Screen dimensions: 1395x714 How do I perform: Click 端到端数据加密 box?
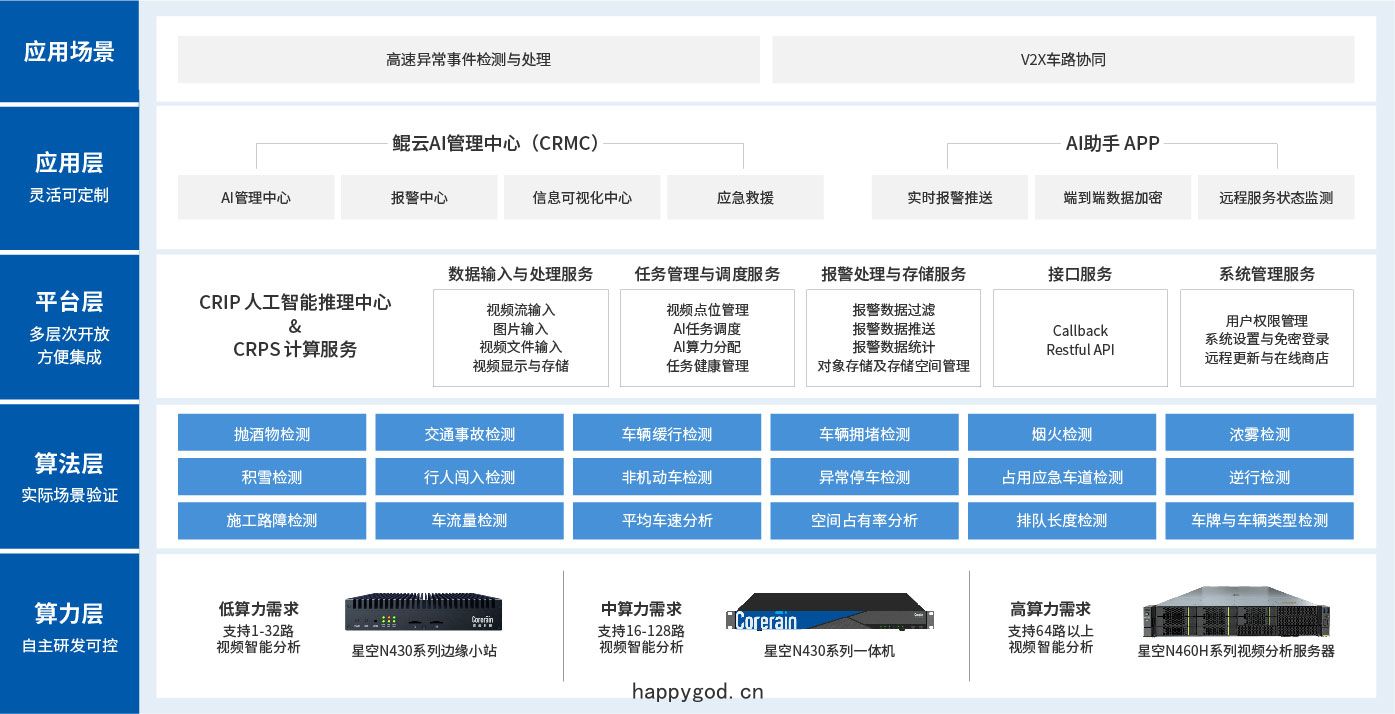(x=1113, y=197)
